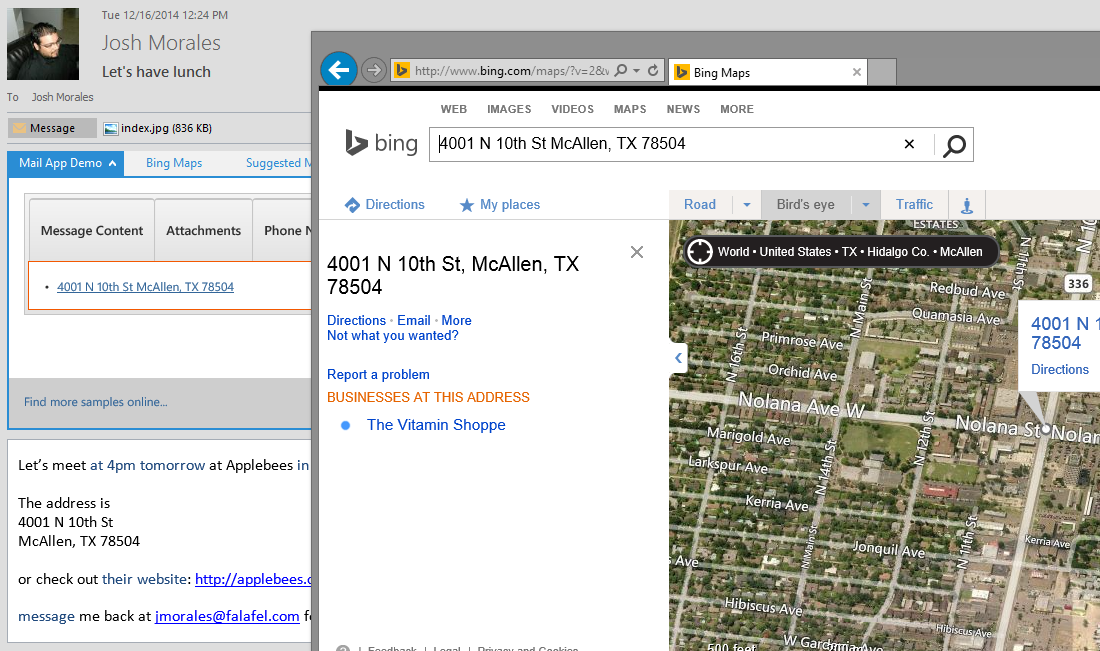
Task: Click the Bing search magnifier icon
Action: click(x=953, y=145)
